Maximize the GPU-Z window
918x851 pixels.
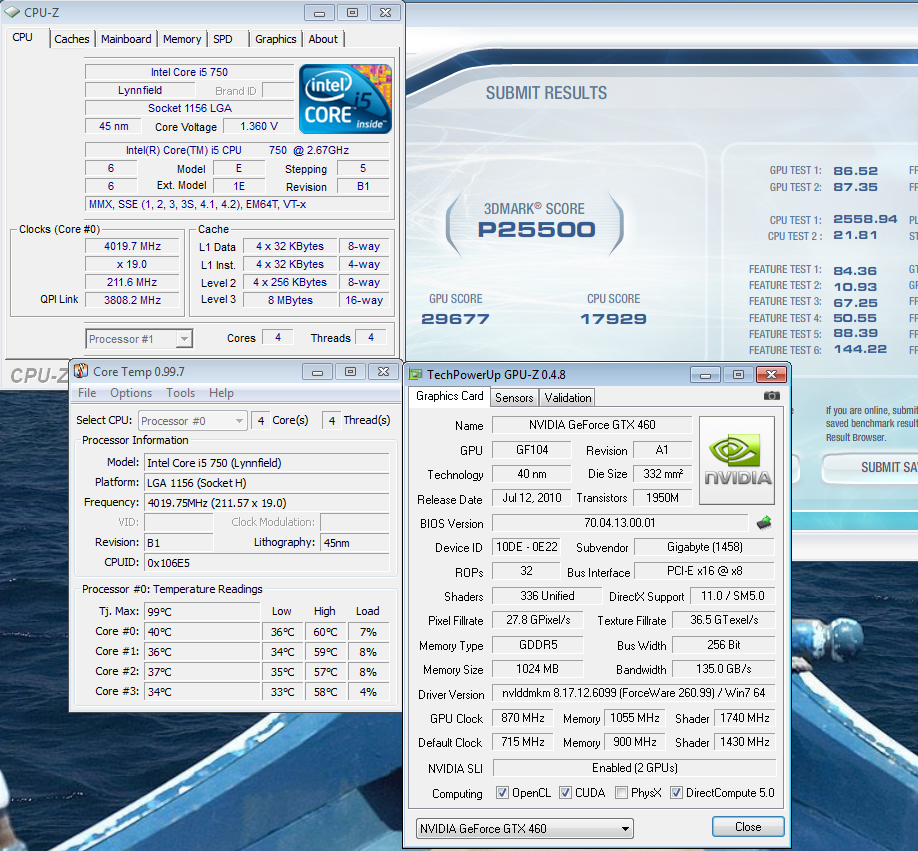(x=738, y=375)
